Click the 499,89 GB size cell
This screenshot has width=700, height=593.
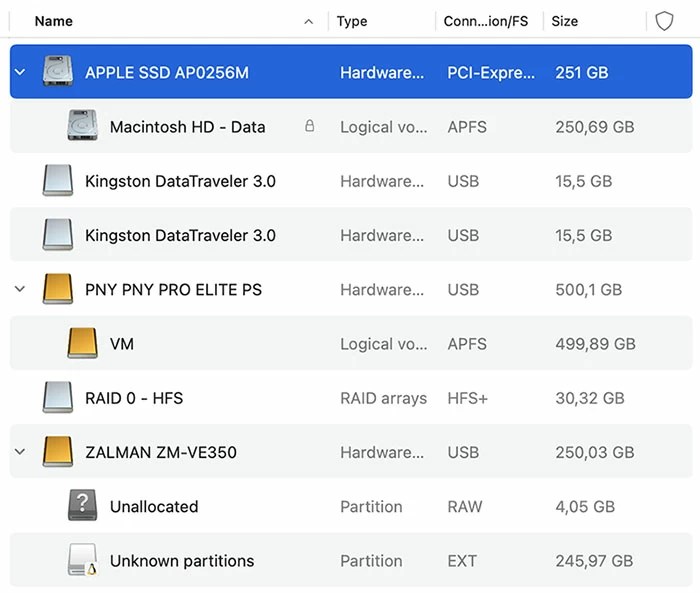(x=596, y=344)
